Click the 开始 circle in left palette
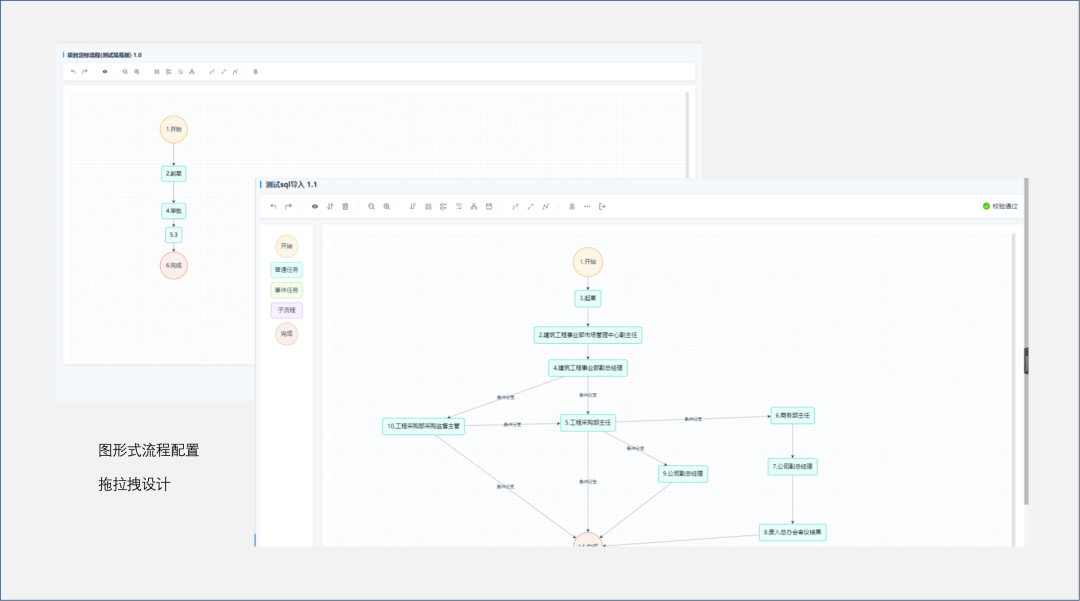Viewport: 1080px width, 601px height. [287, 246]
